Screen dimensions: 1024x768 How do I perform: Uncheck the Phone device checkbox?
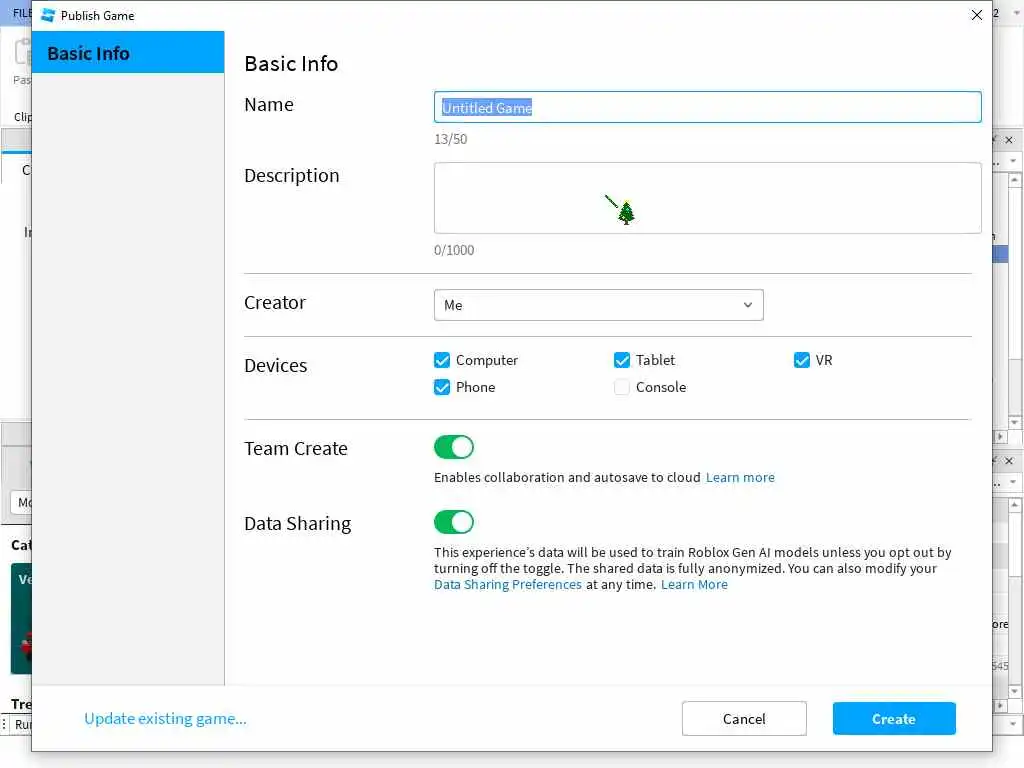pyautogui.click(x=442, y=387)
